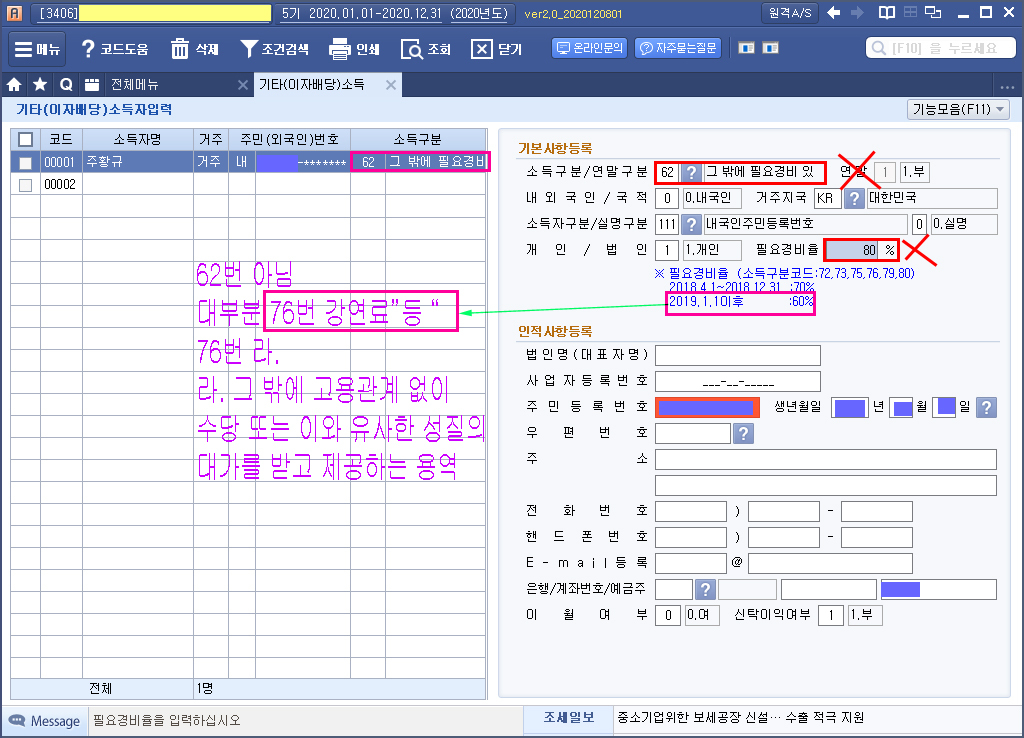Click the 삭제 trash can icon
The width and height of the screenshot is (1024, 738).
coord(194,49)
